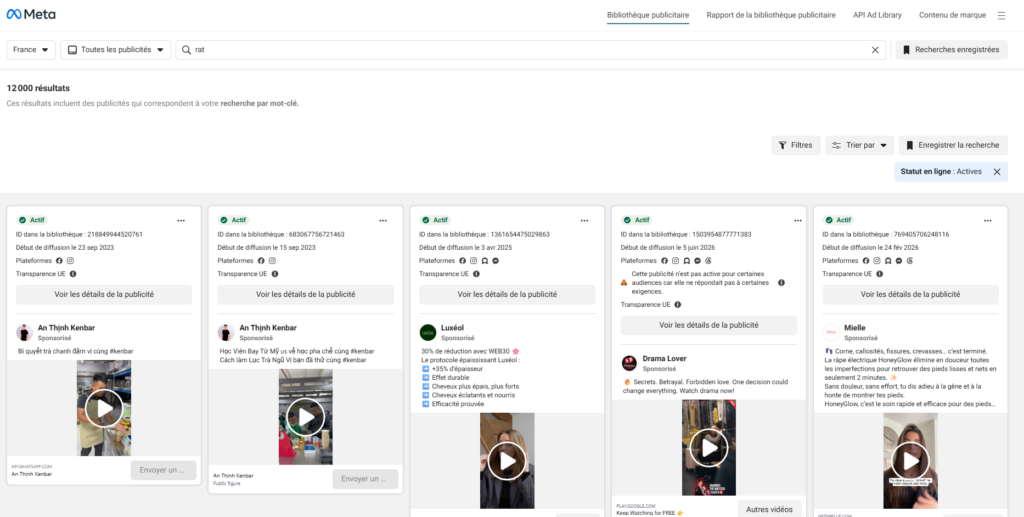Click Transparence UE info icon on Drama Lover card

(x=678, y=305)
